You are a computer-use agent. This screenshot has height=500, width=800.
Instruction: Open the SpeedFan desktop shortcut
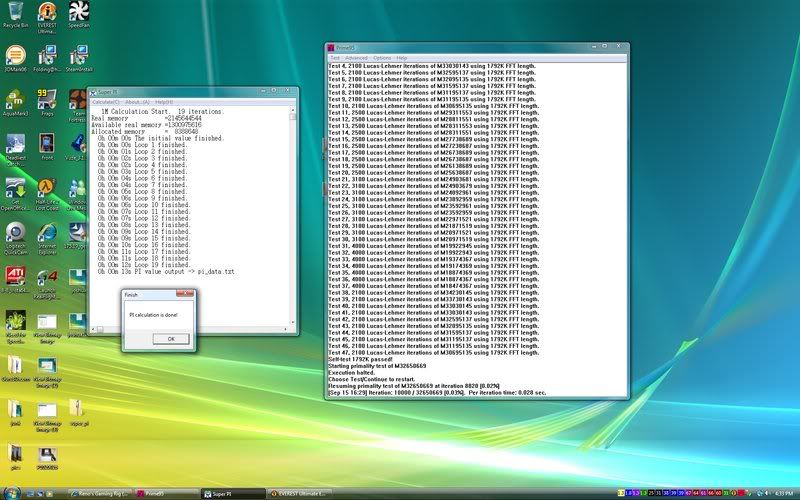(79, 14)
